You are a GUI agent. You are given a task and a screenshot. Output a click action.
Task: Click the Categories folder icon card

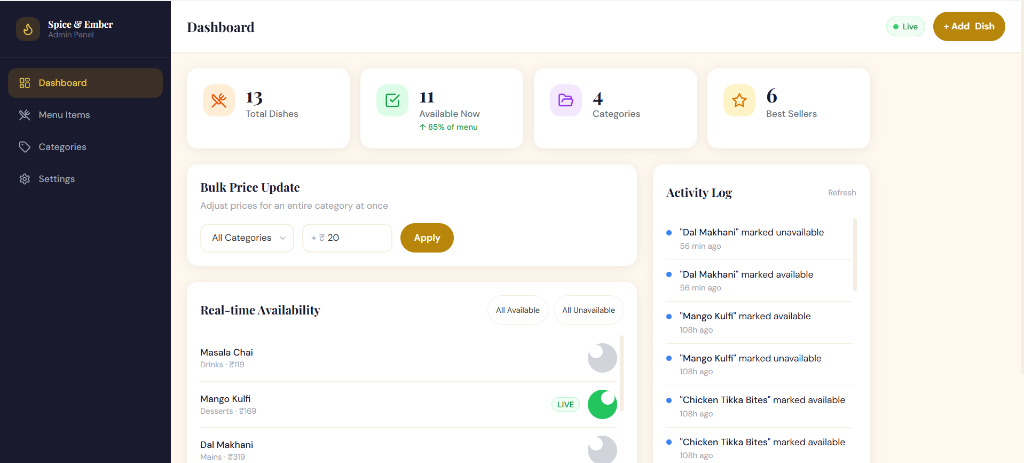click(x=566, y=101)
